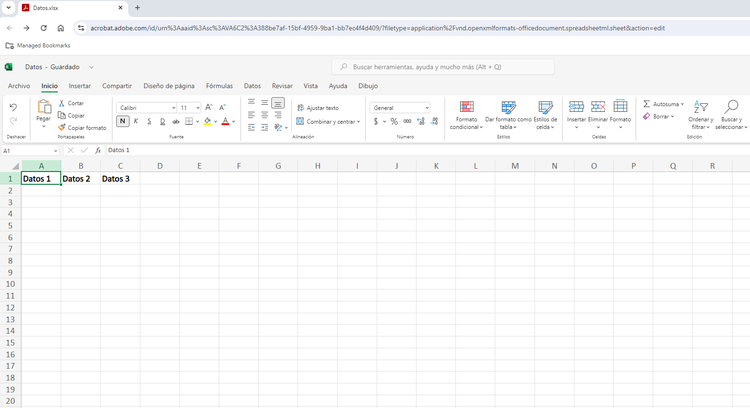Select cell containing Datos 2
The height and width of the screenshot is (408, 750).
coord(80,179)
